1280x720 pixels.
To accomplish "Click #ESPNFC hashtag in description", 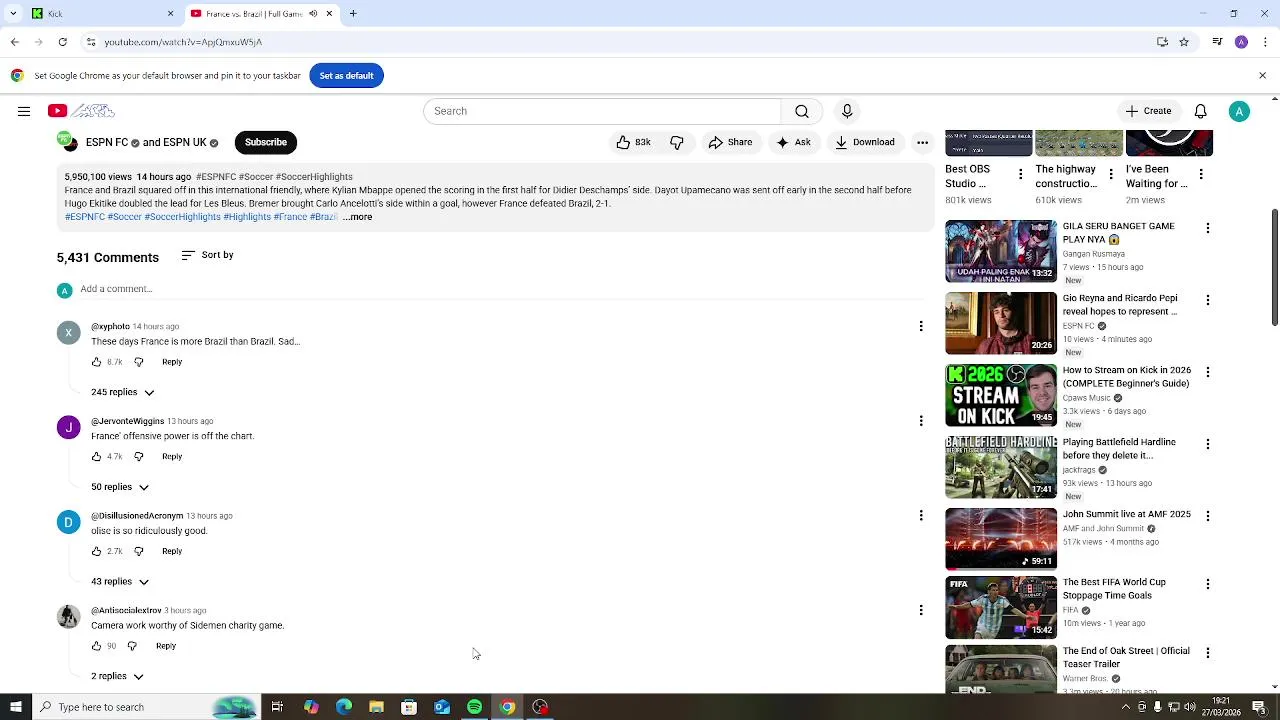I will (85, 217).
